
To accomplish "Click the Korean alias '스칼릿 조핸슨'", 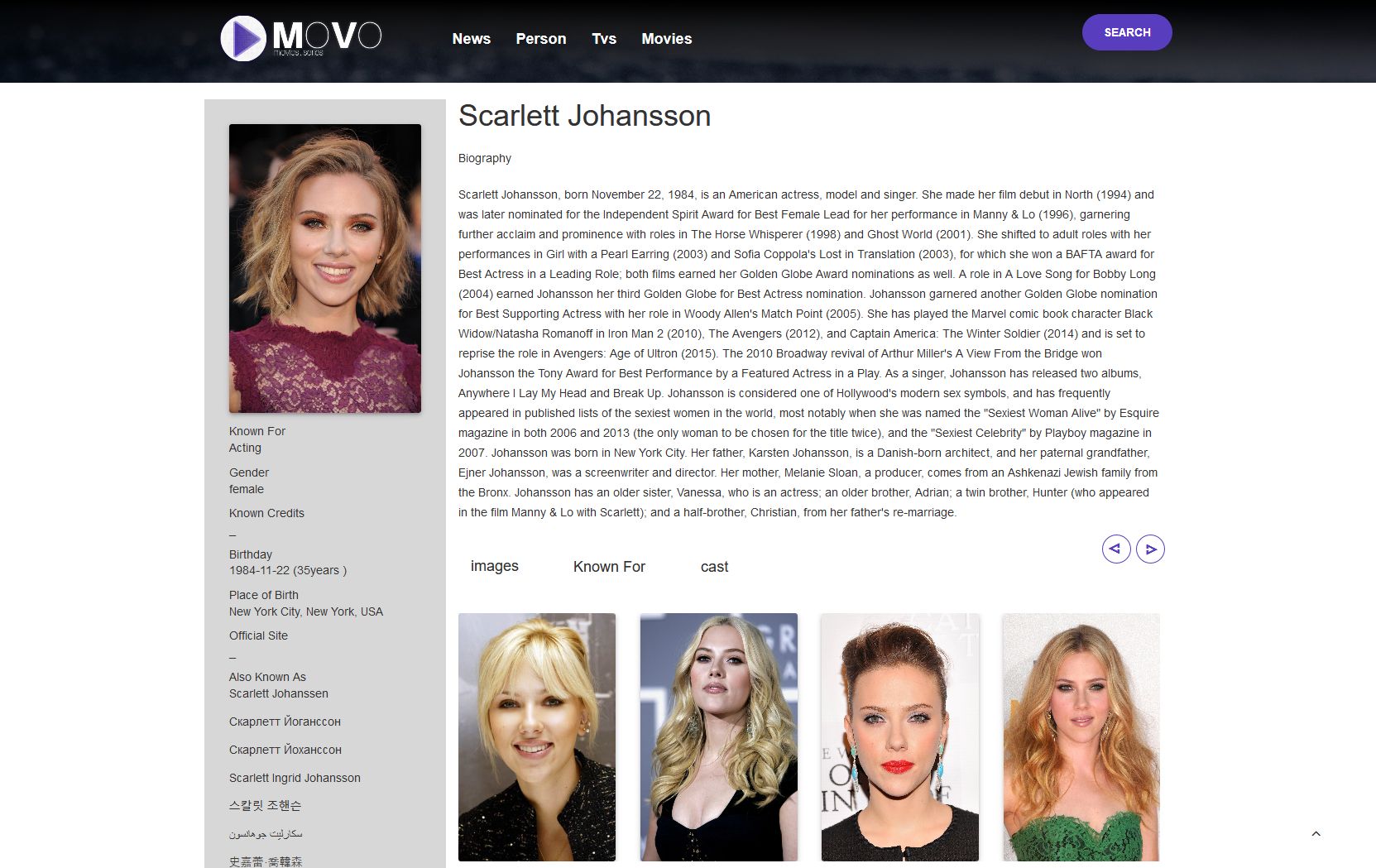I will (x=265, y=805).
